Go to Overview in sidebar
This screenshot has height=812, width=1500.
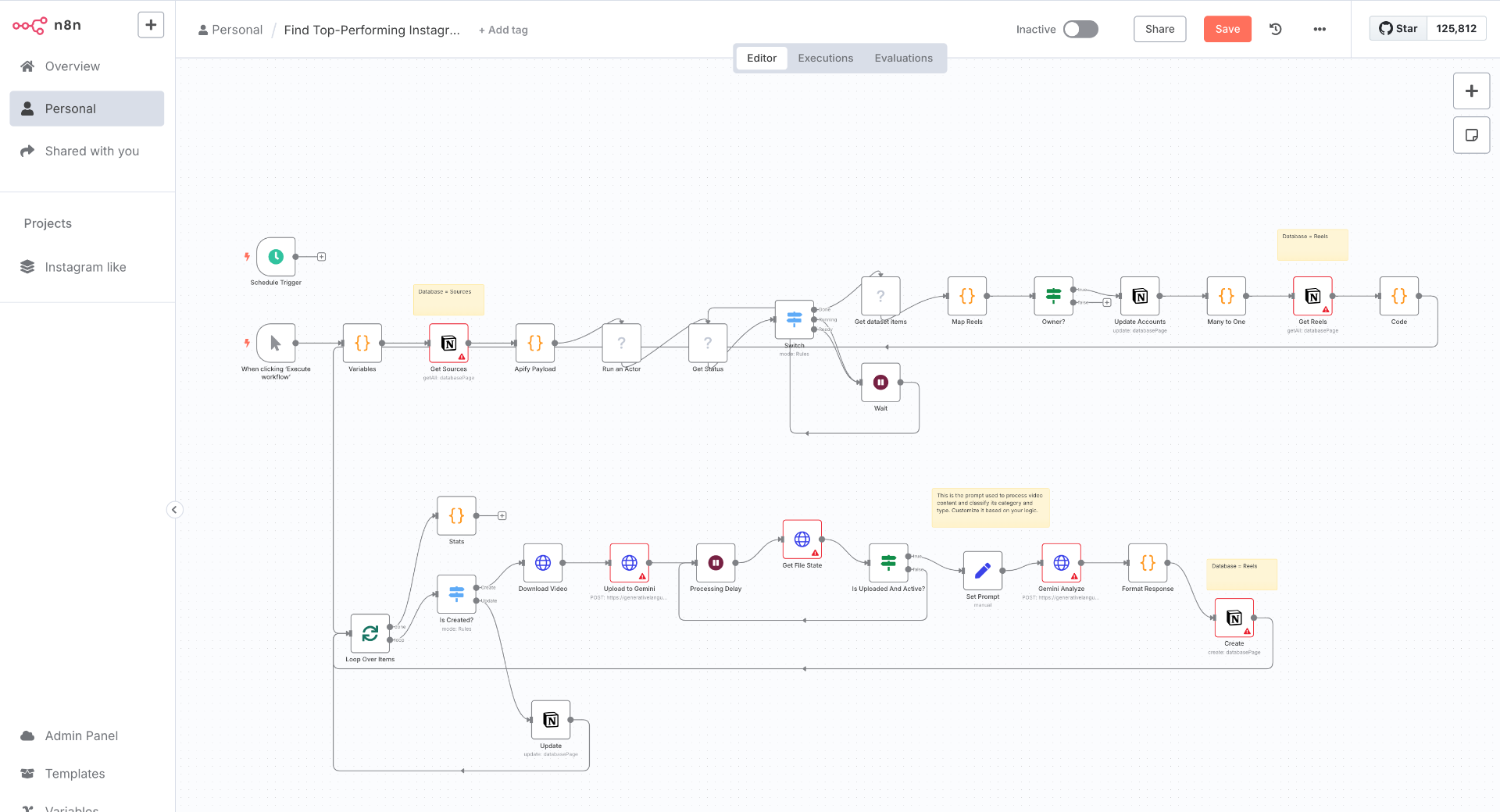87,66
